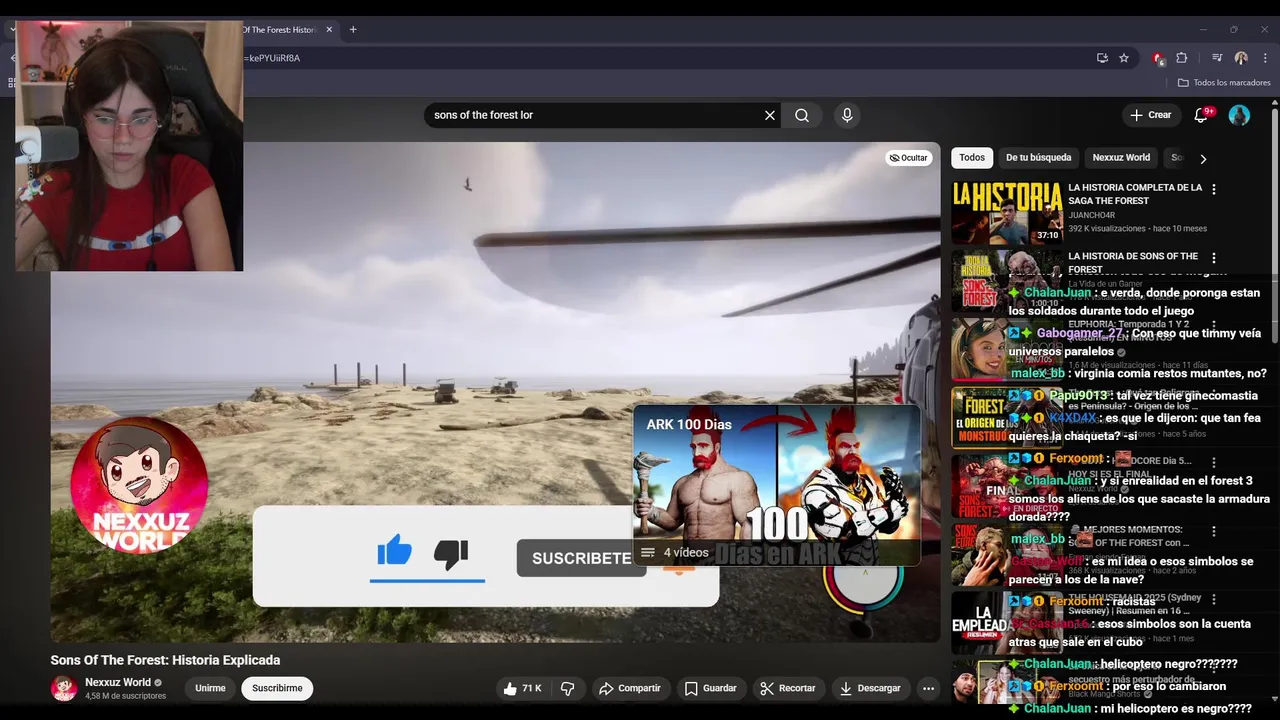The width and height of the screenshot is (1280, 720).
Task: Open the ARK 100 Días playlist end card
Action: [x=777, y=485]
